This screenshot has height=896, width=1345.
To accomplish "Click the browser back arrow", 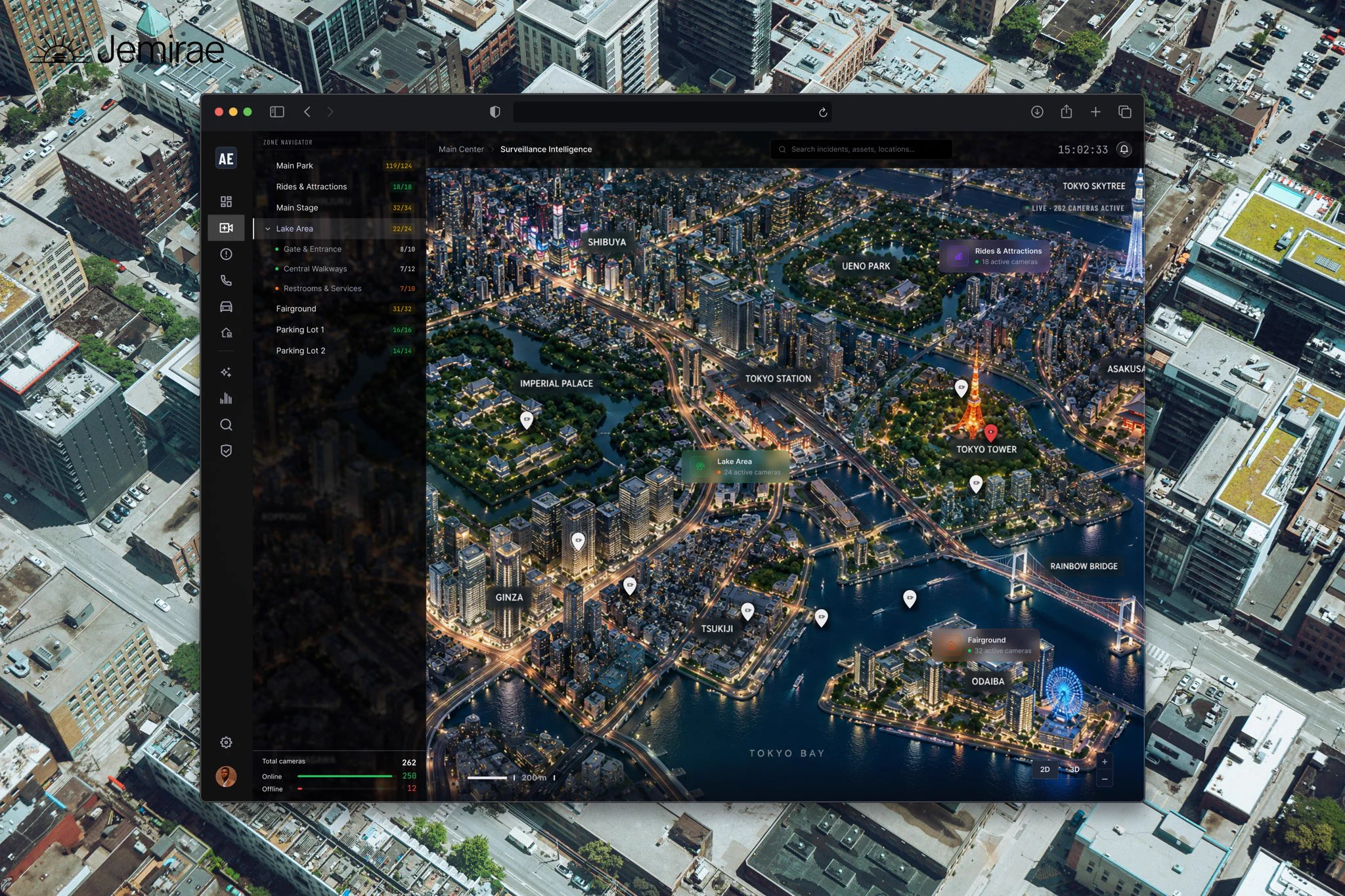I will tap(307, 112).
